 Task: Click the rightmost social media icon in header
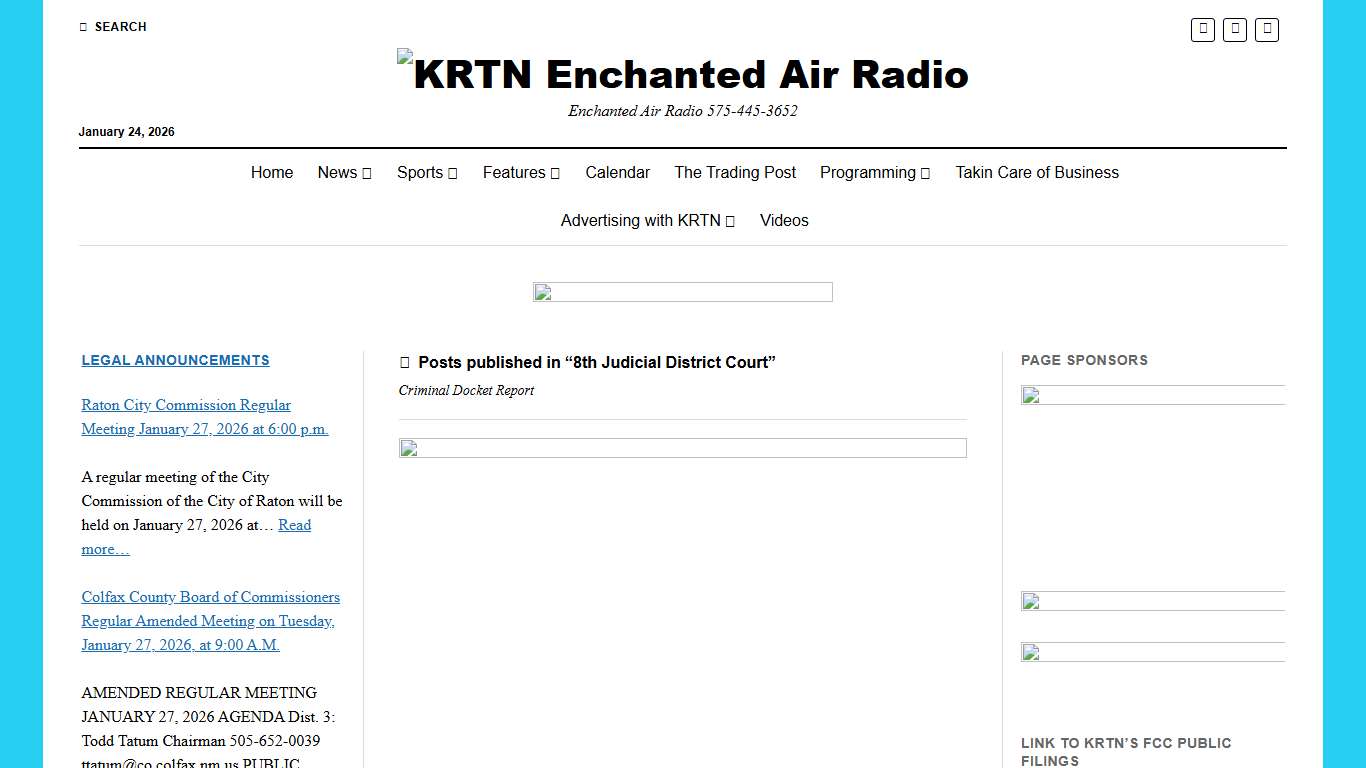click(1266, 30)
